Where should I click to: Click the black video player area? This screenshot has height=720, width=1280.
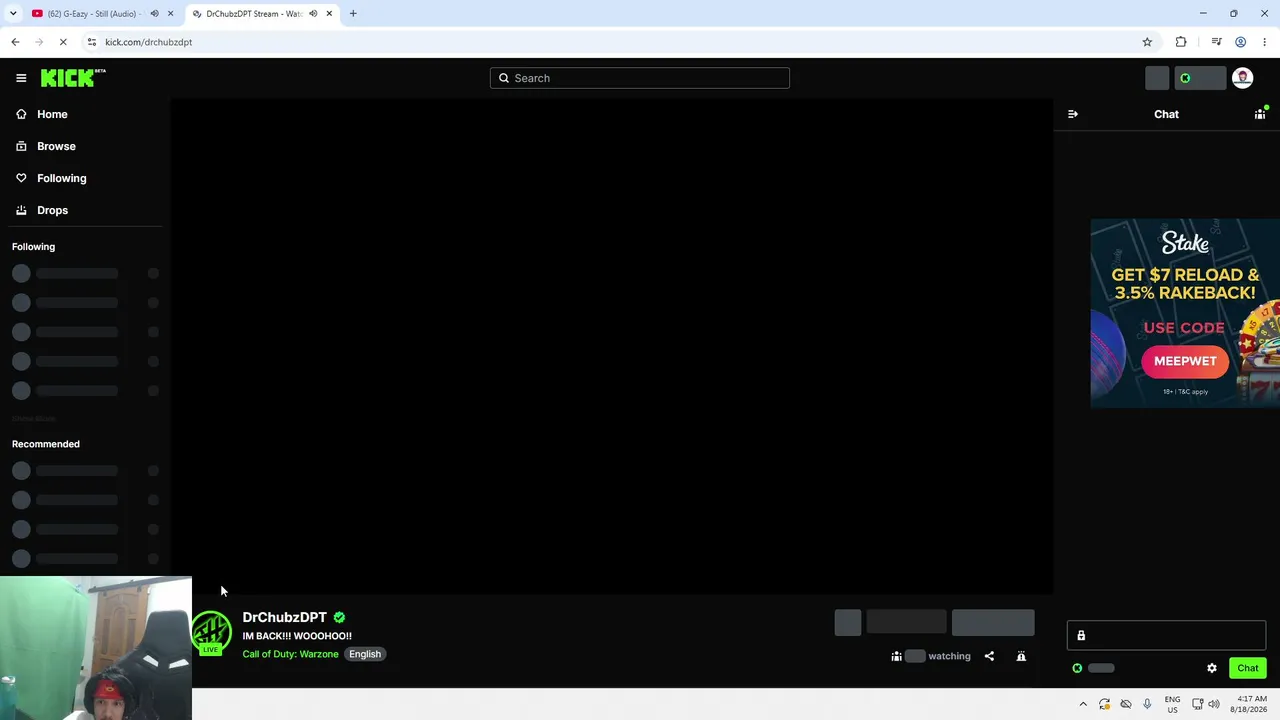(612, 346)
